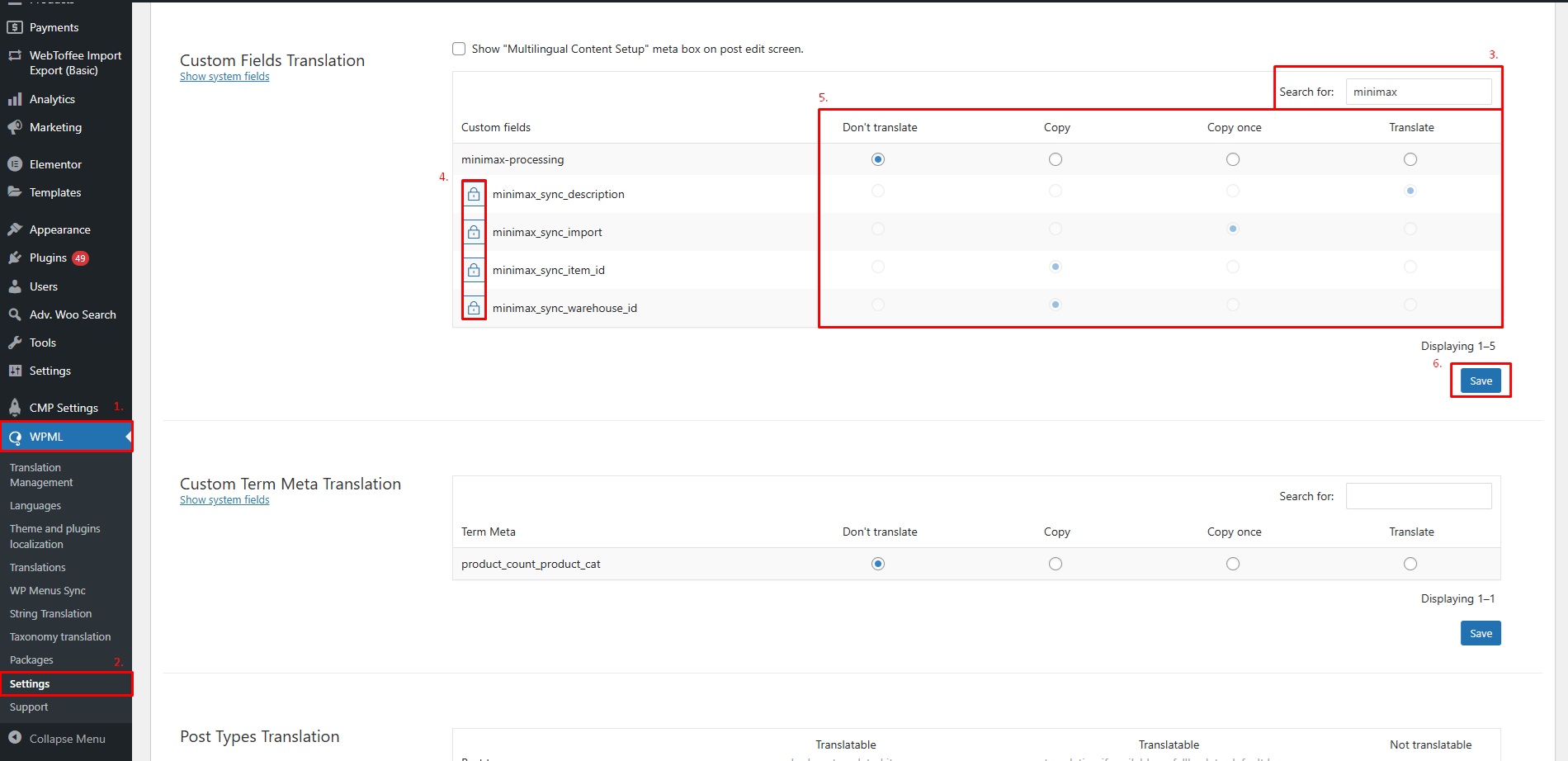Click the Analytics bar chart icon

click(15, 99)
